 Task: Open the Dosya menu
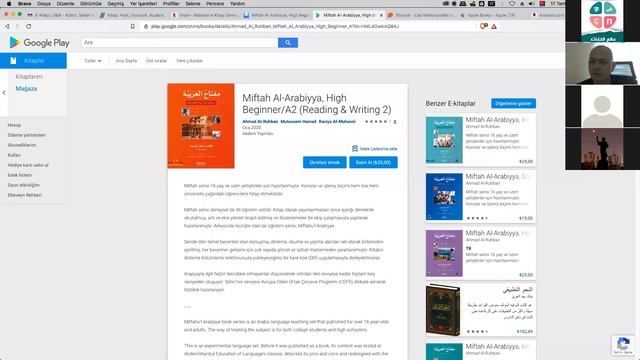[x=44, y=4]
